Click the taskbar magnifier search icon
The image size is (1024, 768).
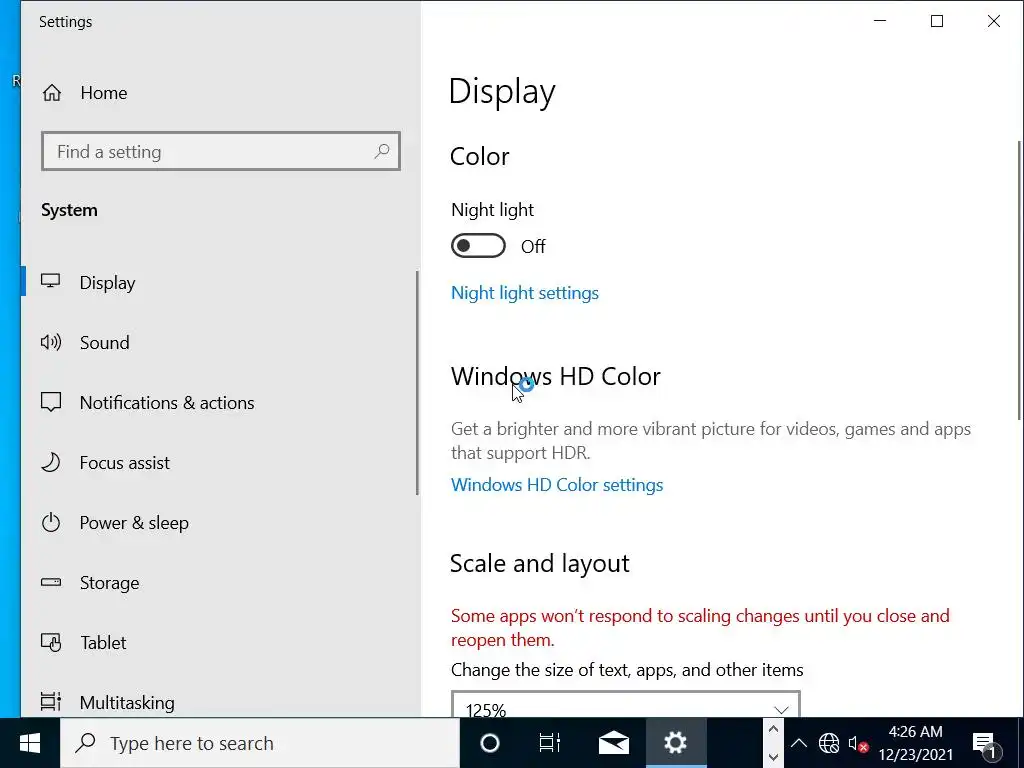tap(86, 743)
